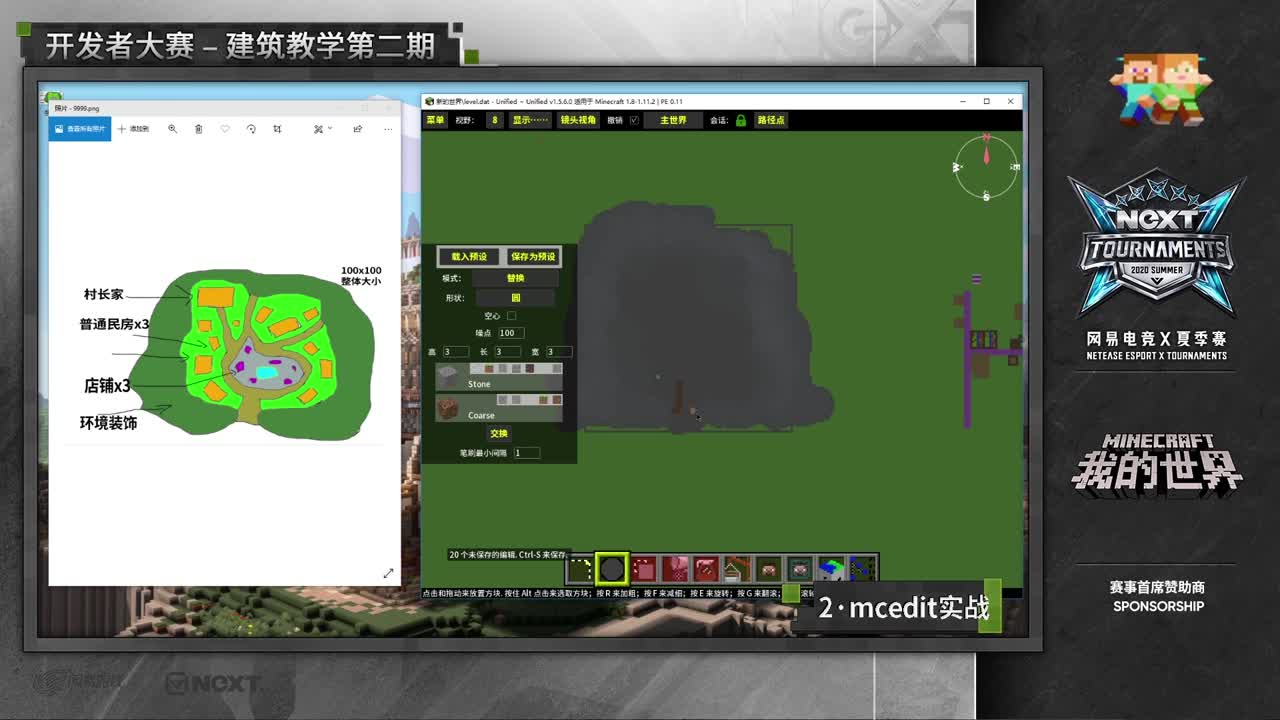This screenshot has height=720, width=1280.
Task: Select the round brush tool in the MCEdit hotbar
Action: pyautogui.click(x=610, y=568)
